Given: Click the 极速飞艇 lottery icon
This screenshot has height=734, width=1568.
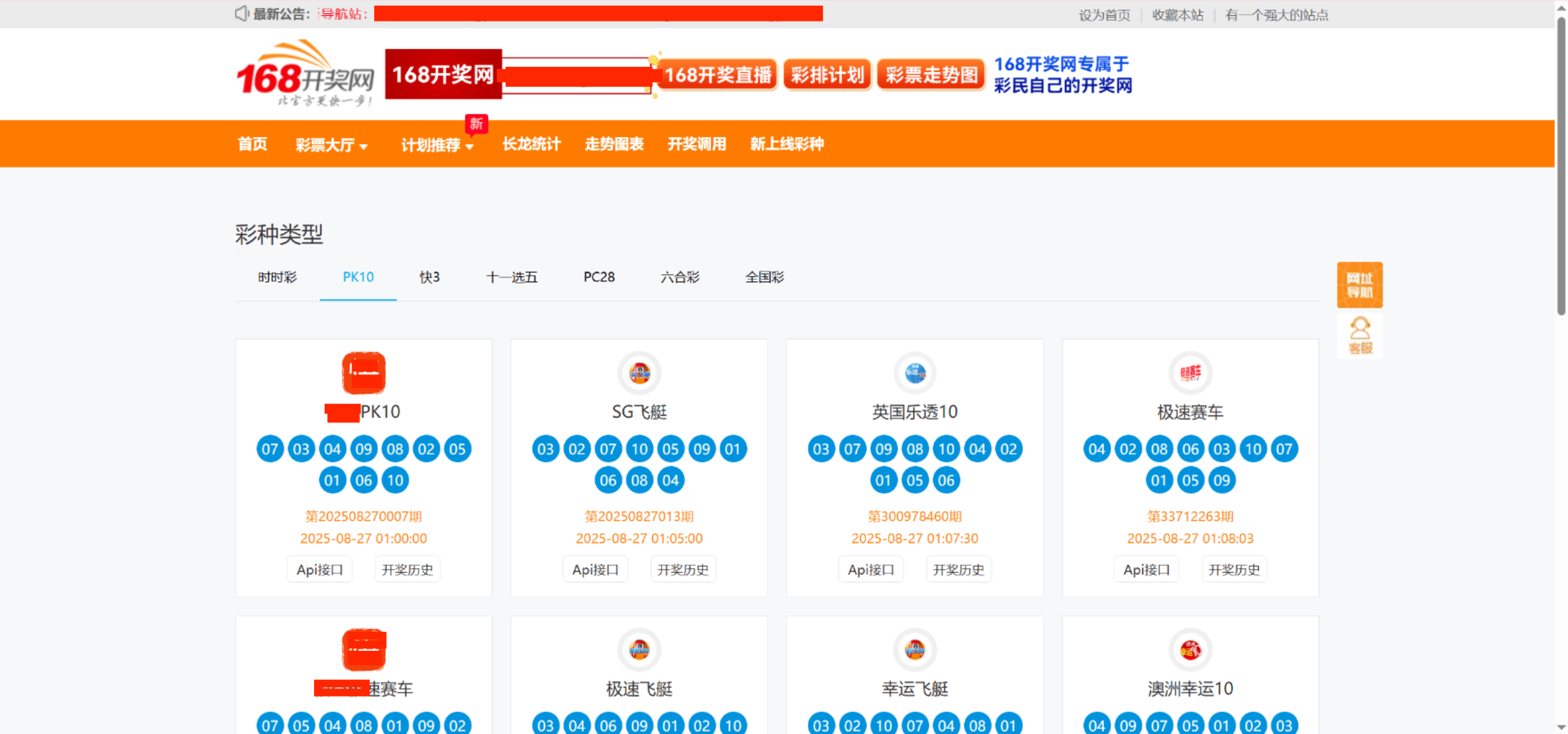Looking at the screenshot, I should click(x=639, y=650).
